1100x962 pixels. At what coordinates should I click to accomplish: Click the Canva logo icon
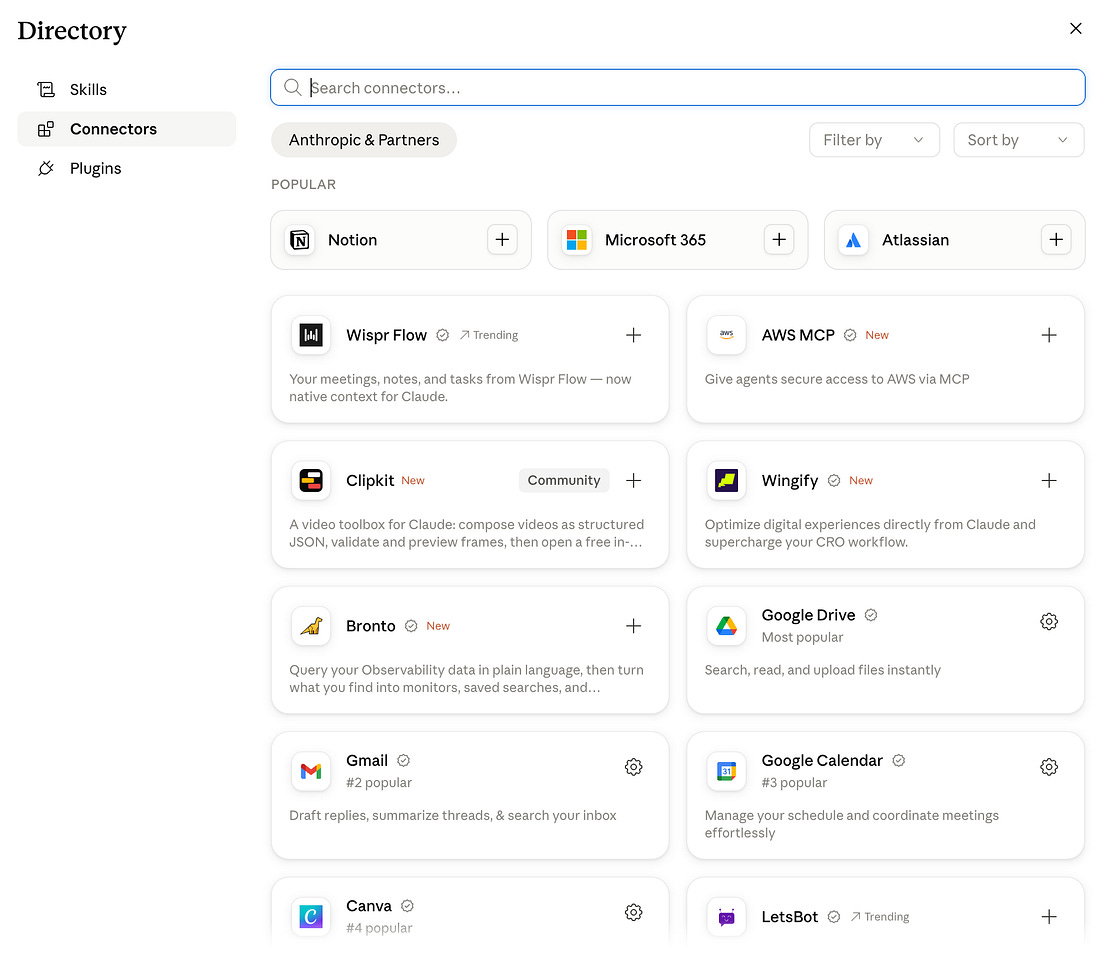click(x=311, y=916)
